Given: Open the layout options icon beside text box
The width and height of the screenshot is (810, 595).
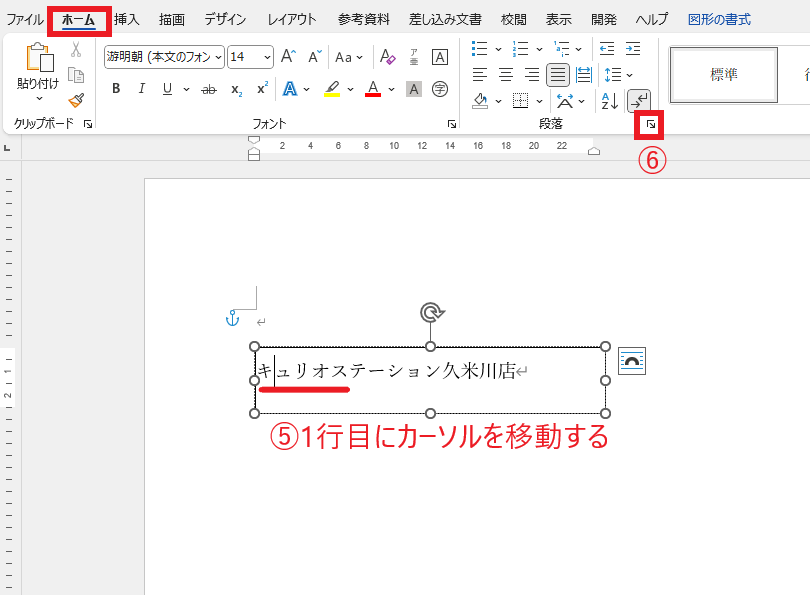Looking at the screenshot, I should tap(632, 361).
